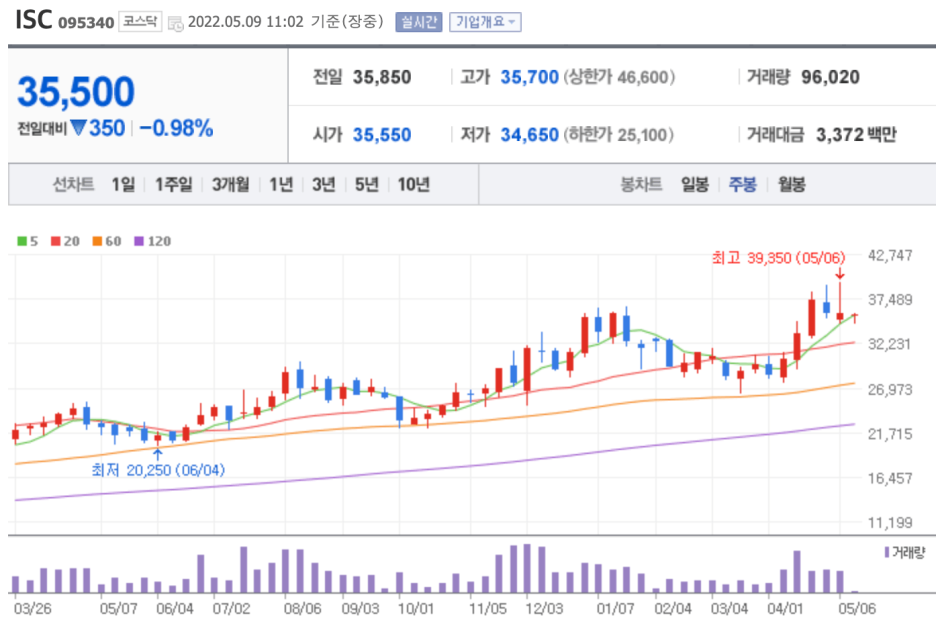
Task: Select the 3년 line chart tab
Action: (x=324, y=185)
